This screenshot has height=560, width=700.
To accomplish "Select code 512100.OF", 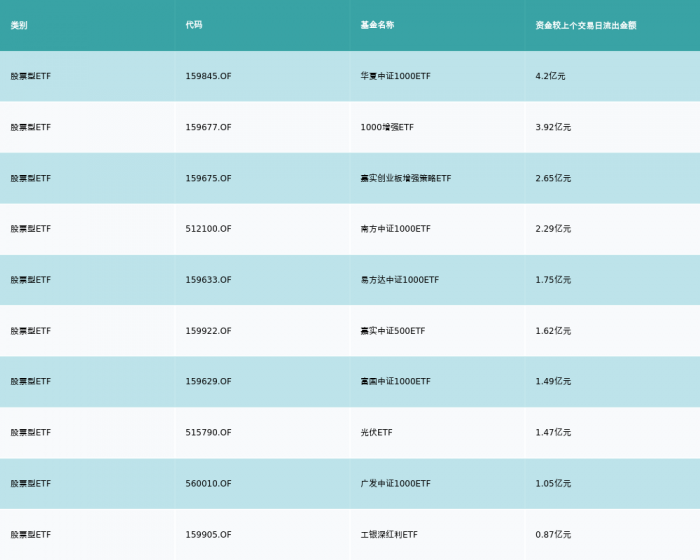I will 208,229.
